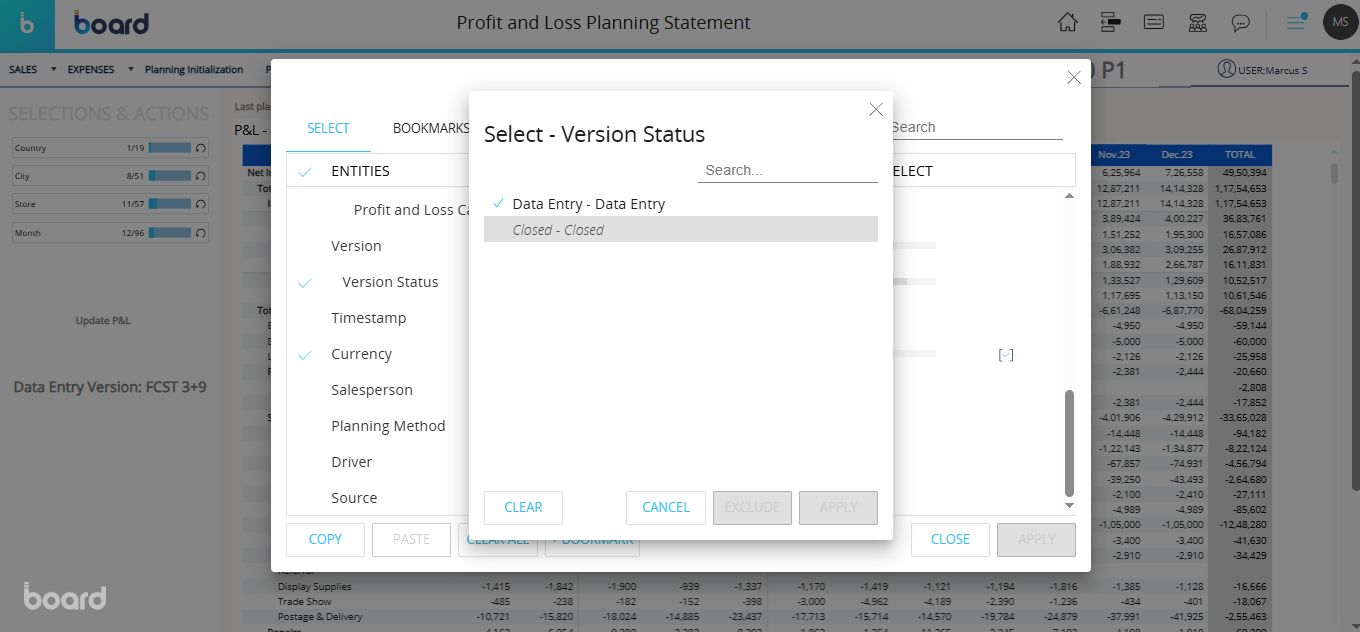Deselect the checked Data Entry item

click(588, 204)
